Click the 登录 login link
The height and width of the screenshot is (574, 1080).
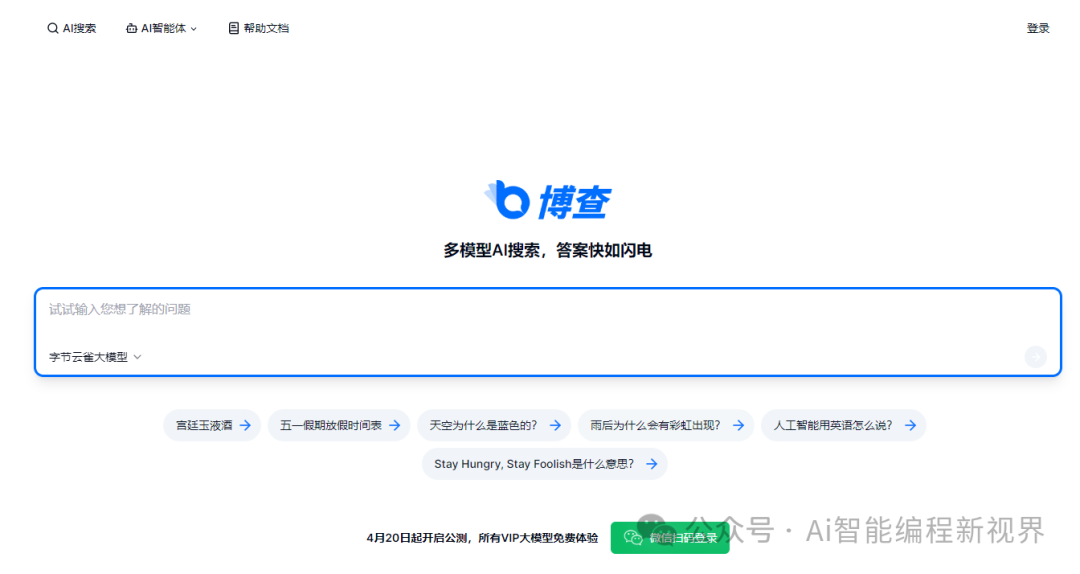tap(1037, 28)
